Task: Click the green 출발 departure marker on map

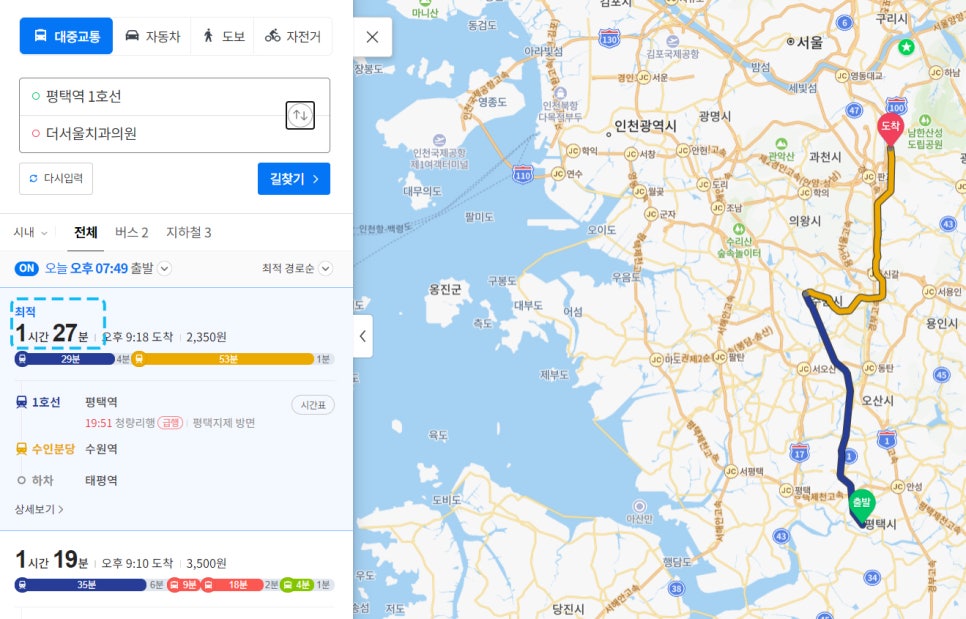Action: coord(861,502)
